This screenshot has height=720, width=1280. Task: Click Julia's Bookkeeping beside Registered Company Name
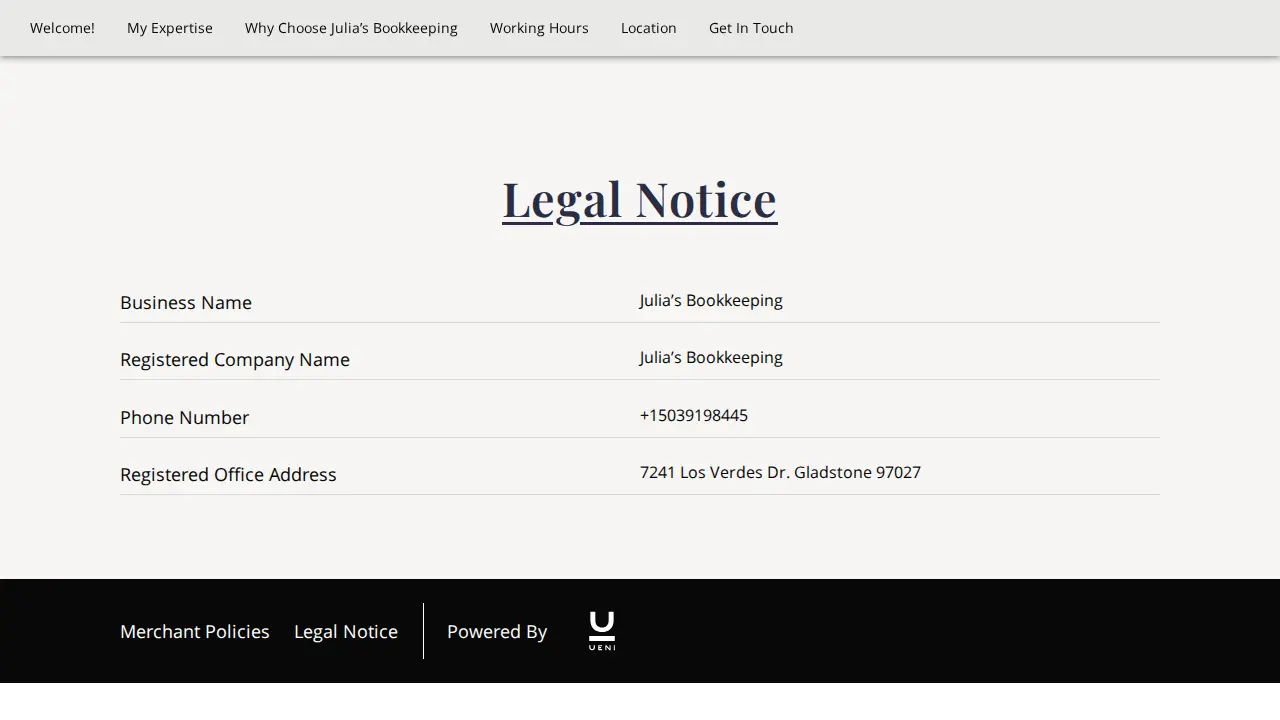pyautogui.click(x=711, y=357)
